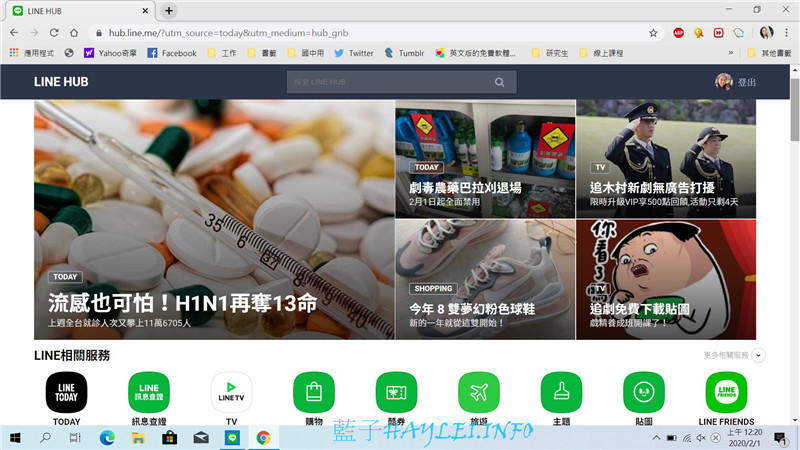800x450 pixels.
Task: Open the 國中用 bookmarks folder
Action: click(x=306, y=53)
